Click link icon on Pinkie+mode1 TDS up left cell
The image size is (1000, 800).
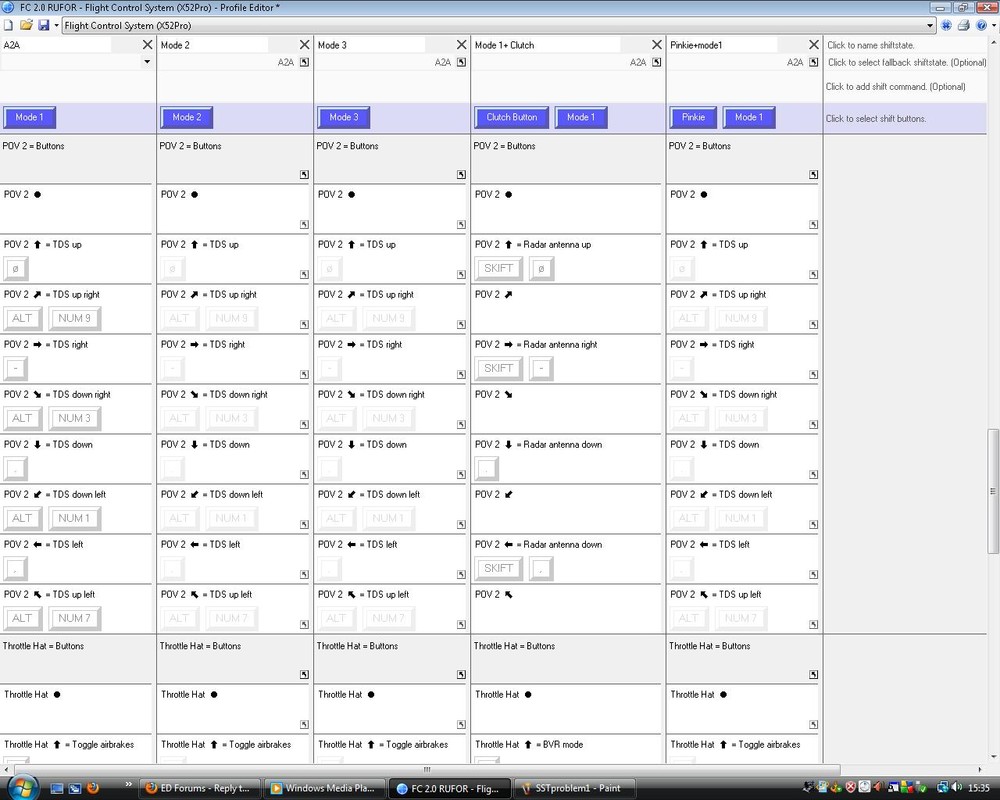[813, 625]
